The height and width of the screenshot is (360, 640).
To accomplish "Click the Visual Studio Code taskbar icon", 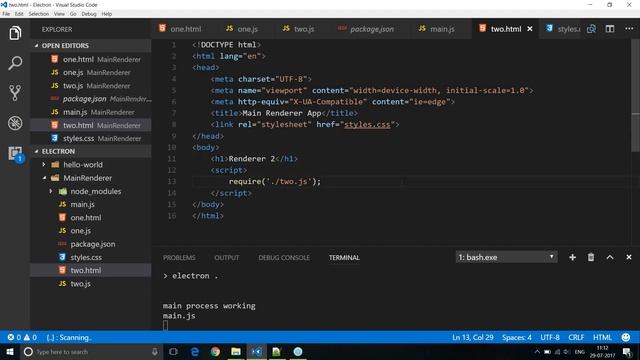I will coord(257,352).
